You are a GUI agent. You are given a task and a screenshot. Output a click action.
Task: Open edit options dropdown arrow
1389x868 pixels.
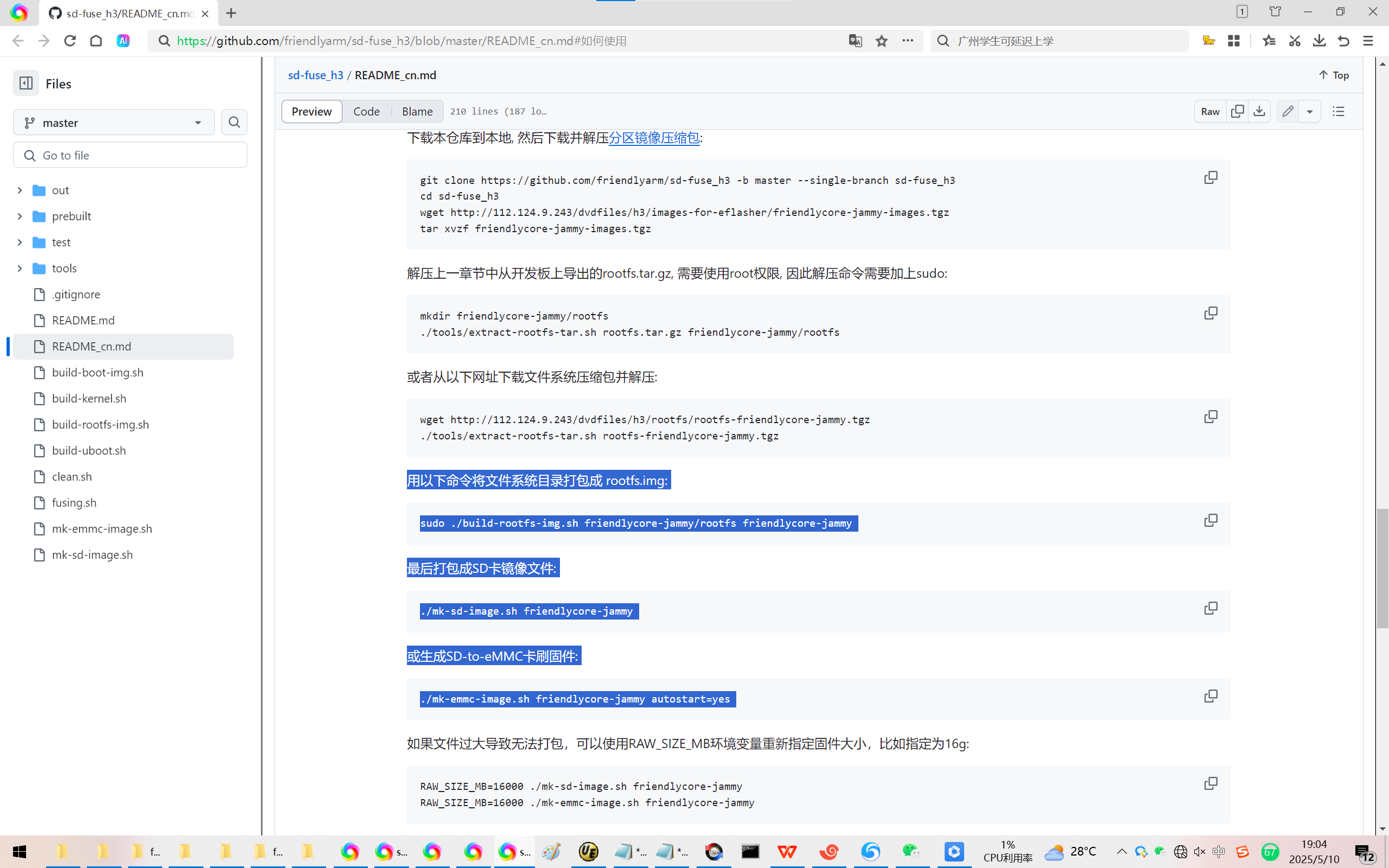pos(1310,111)
